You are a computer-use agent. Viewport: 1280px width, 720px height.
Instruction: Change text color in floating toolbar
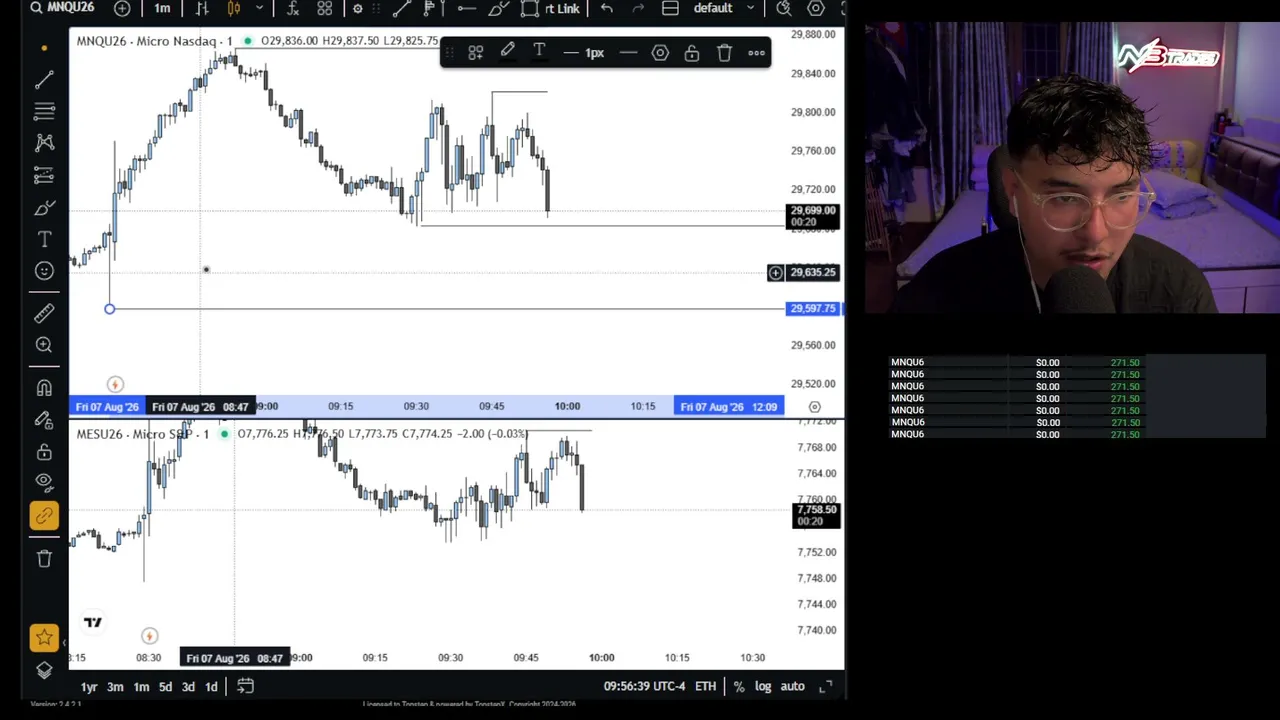[539, 52]
